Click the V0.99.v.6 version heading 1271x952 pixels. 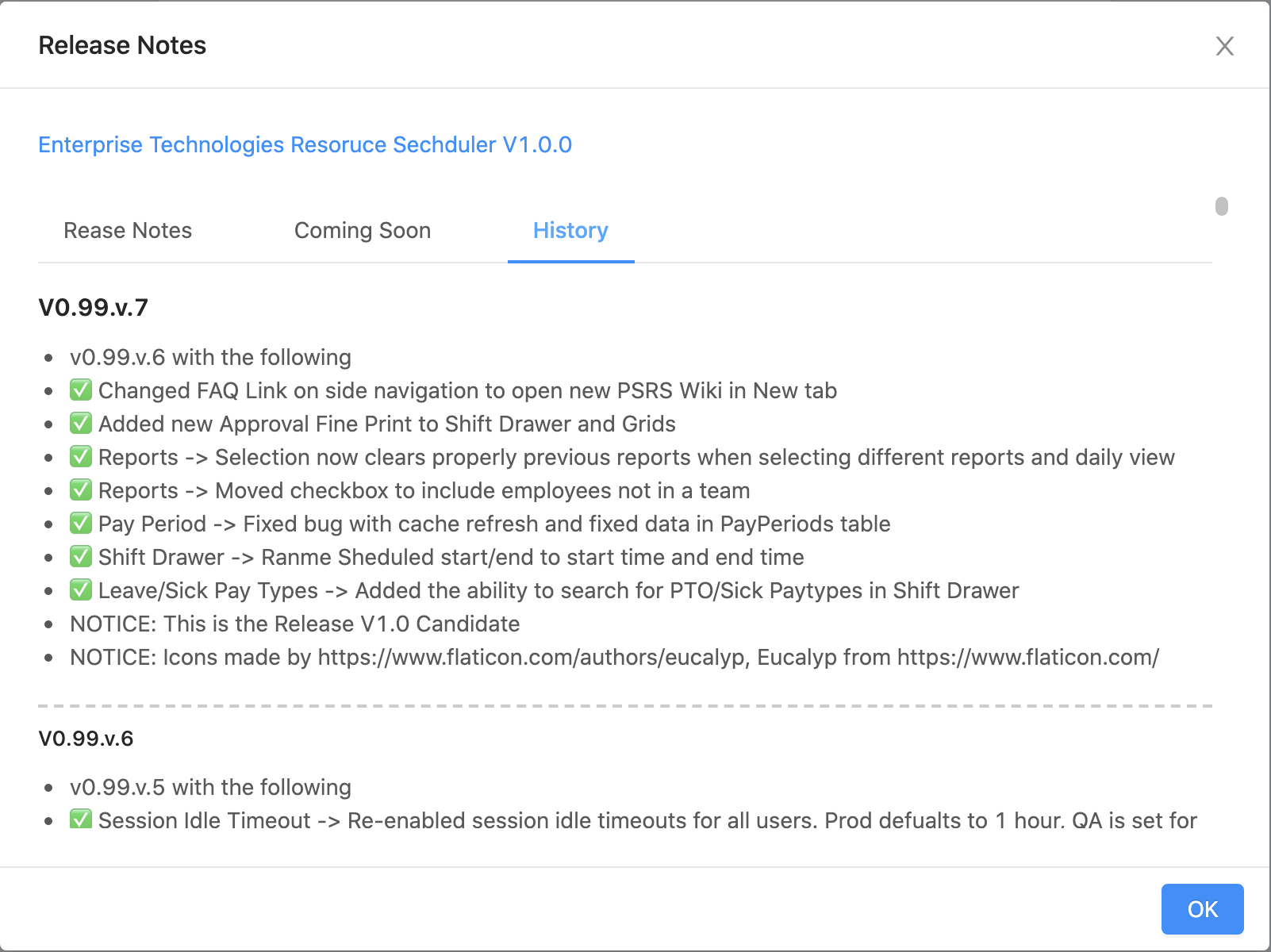click(x=86, y=739)
